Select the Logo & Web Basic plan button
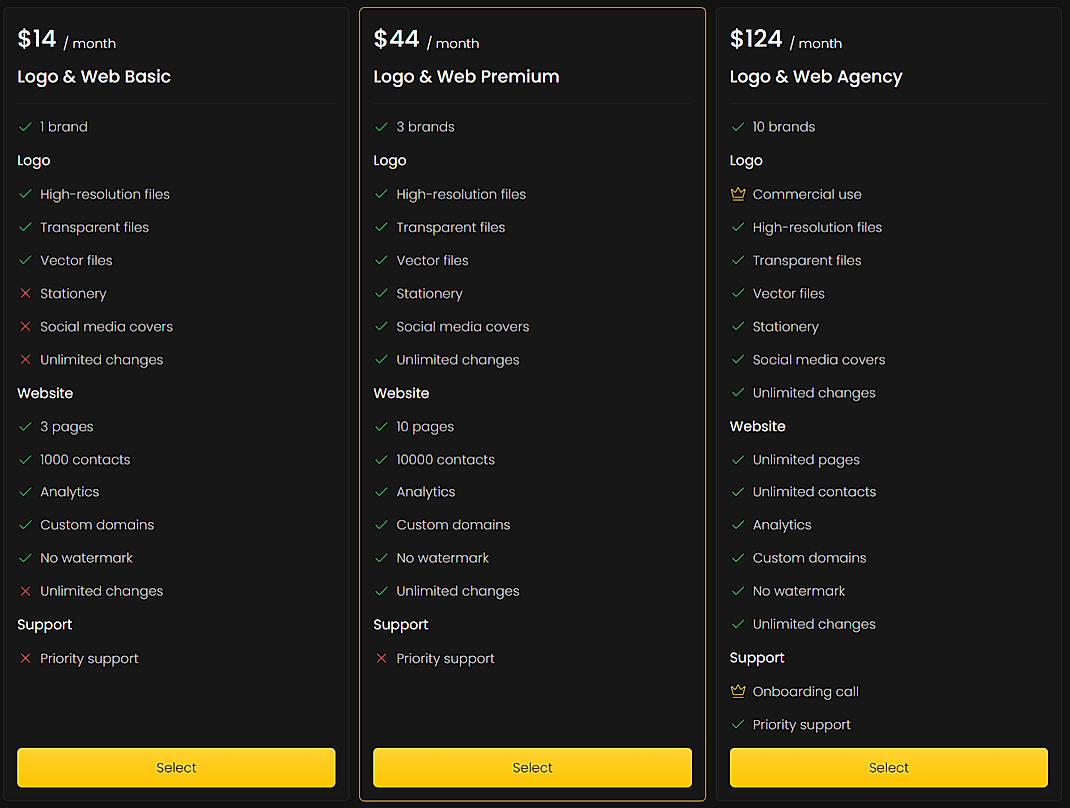The height and width of the screenshot is (808, 1070). (176, 767)
